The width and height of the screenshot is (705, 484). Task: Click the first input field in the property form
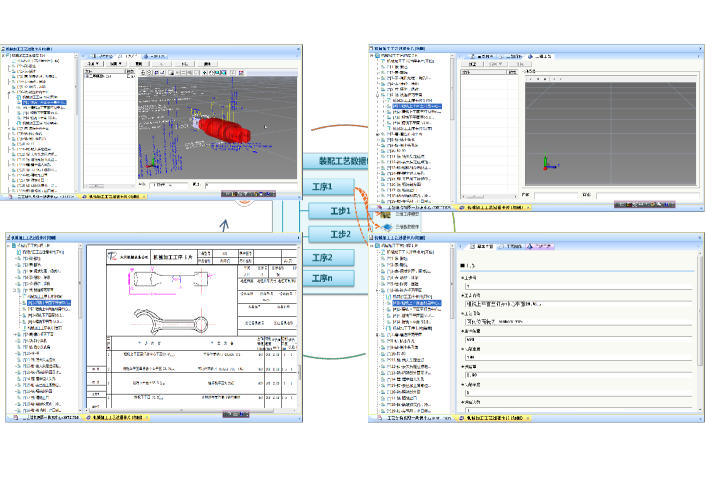coord(578,286)
